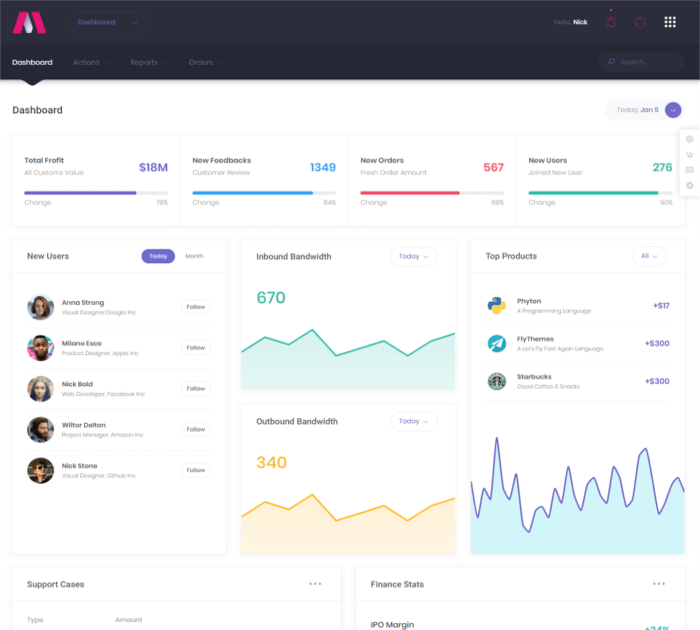Expand the Top Products All dropdown
This screenshot has height=630, width=700.
[x=650, y=256]
